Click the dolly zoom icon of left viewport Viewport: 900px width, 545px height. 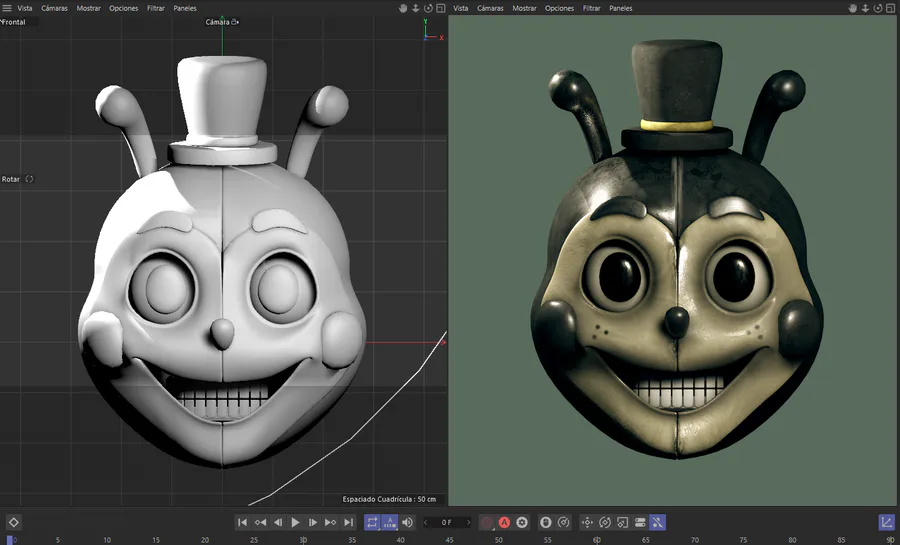[x=416, y=8]
